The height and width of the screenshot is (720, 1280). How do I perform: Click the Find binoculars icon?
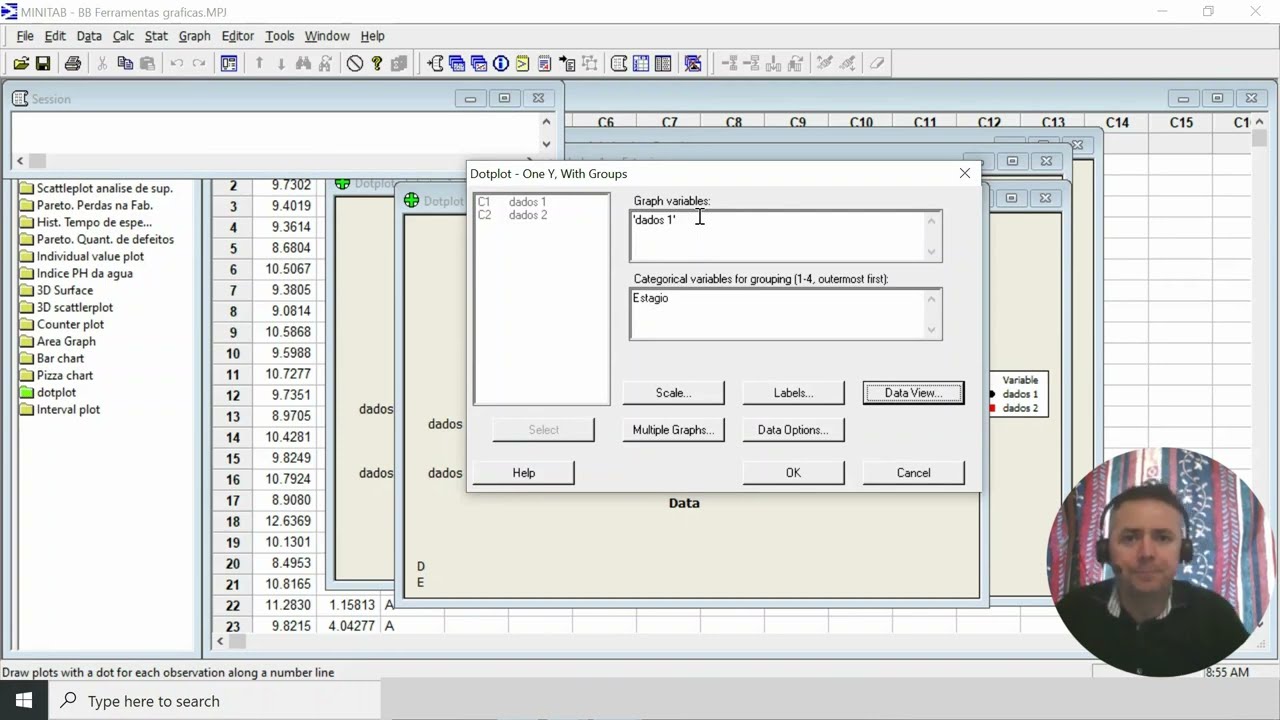(303, 63)
